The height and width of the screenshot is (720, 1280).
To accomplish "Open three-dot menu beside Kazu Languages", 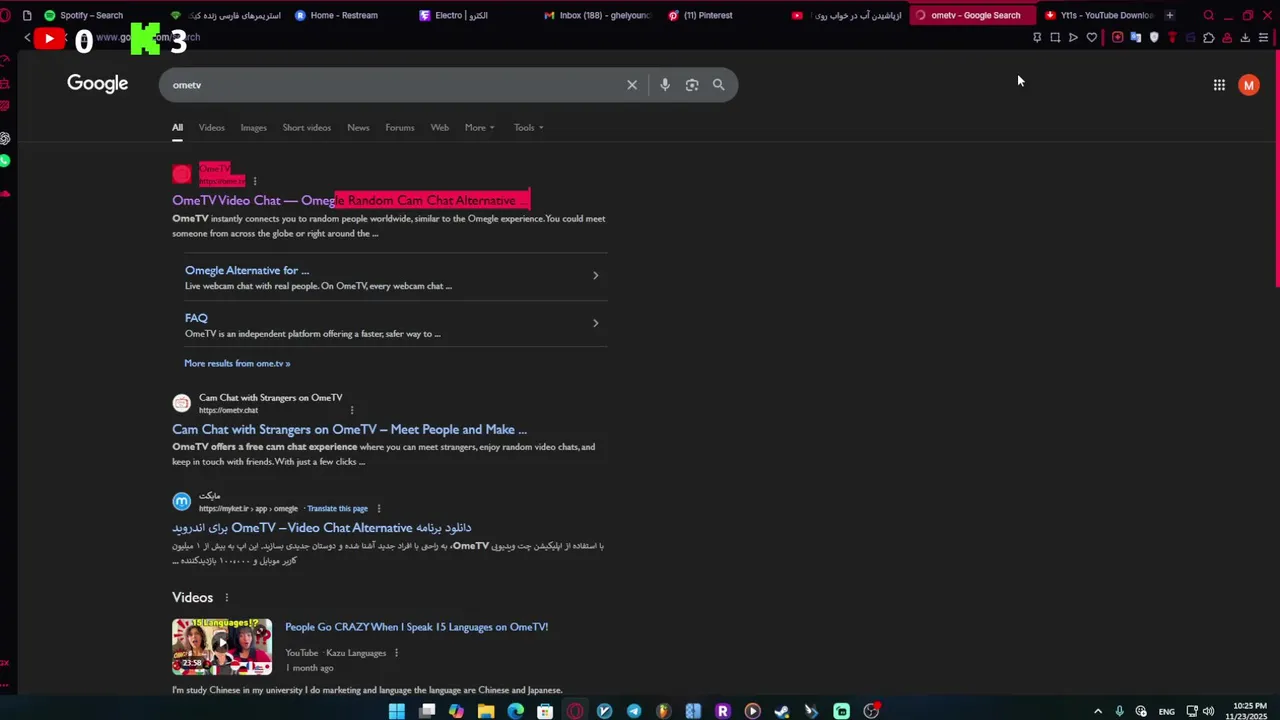I will [x=396, y=653].
